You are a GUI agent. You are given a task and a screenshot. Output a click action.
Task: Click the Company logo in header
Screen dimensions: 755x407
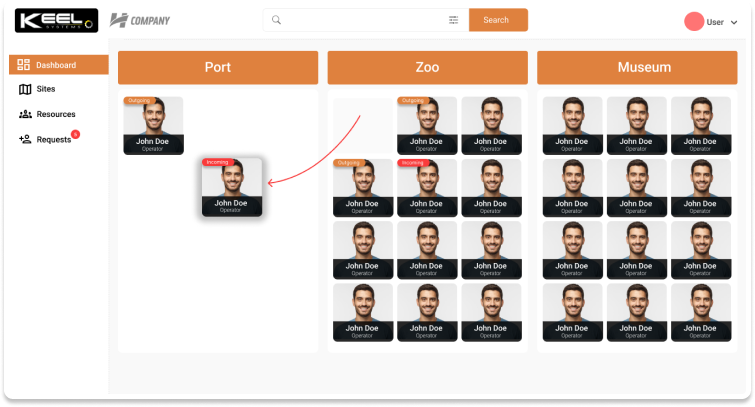tap(140, 20)
